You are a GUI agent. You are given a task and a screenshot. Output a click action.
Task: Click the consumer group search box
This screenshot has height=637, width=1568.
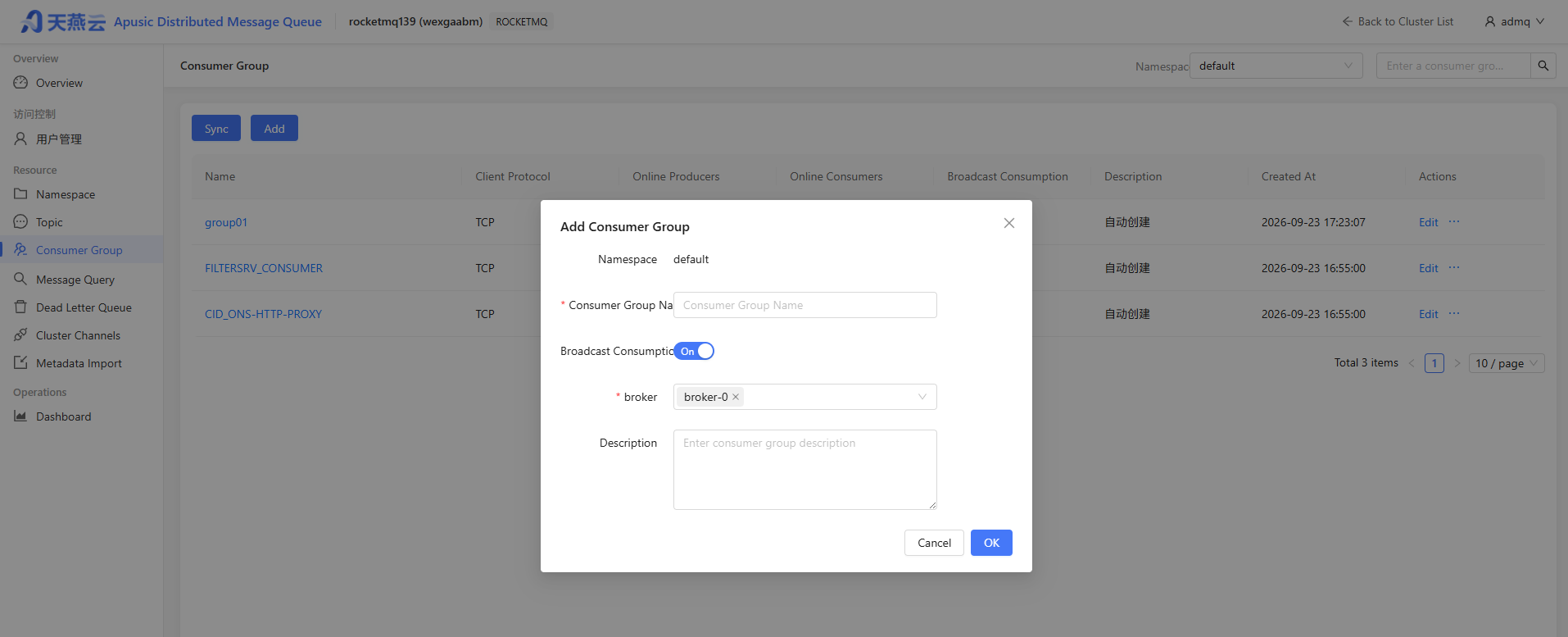click(1453, 66)
